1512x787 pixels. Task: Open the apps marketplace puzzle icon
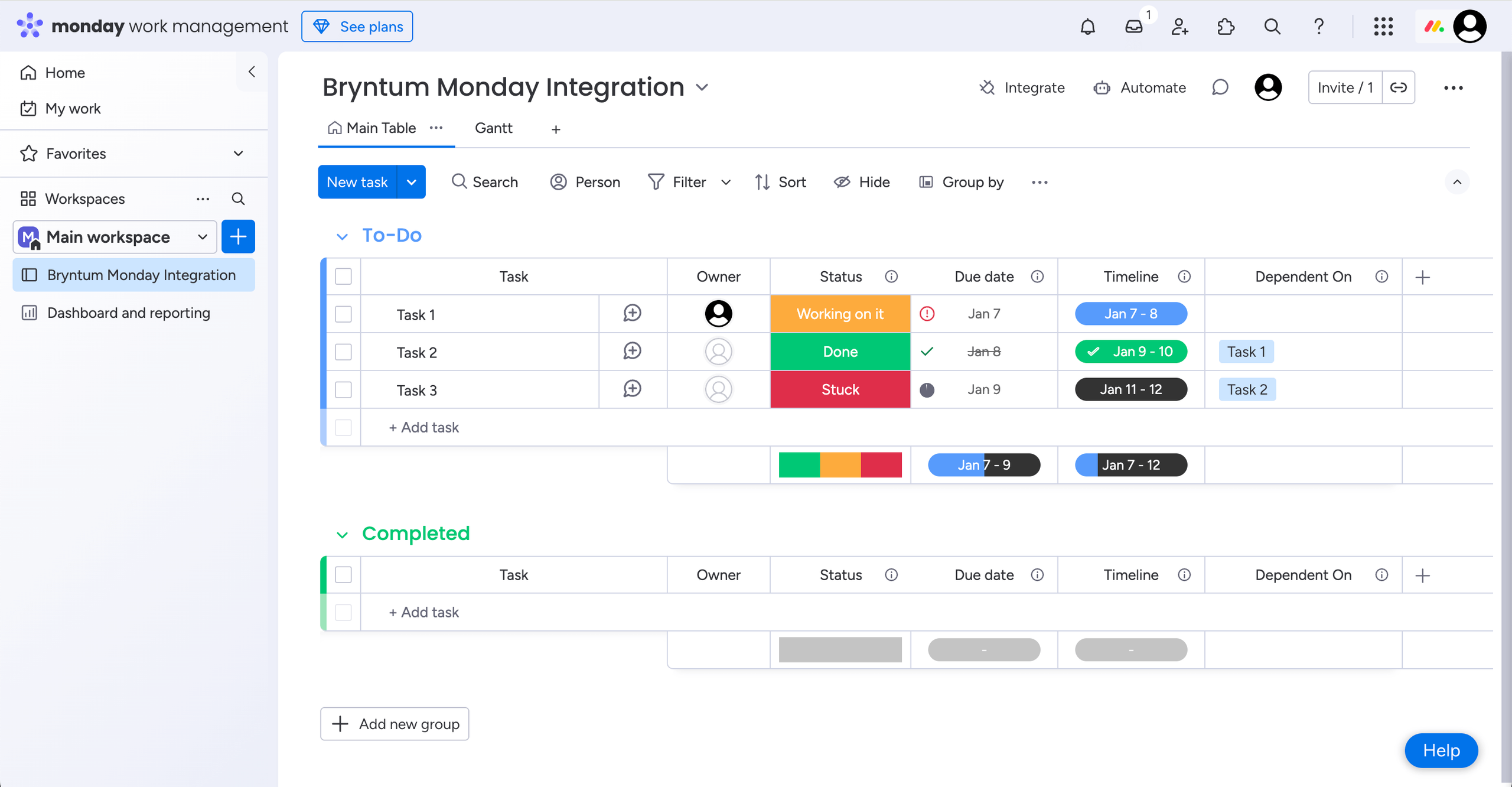click(1226, 27)
